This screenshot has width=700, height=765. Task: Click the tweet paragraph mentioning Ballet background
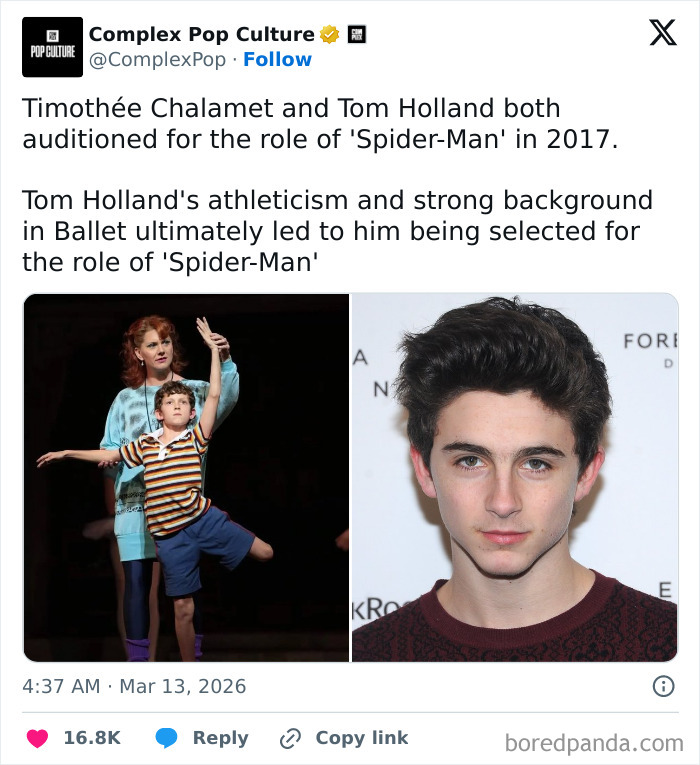(x=336, y=231)
